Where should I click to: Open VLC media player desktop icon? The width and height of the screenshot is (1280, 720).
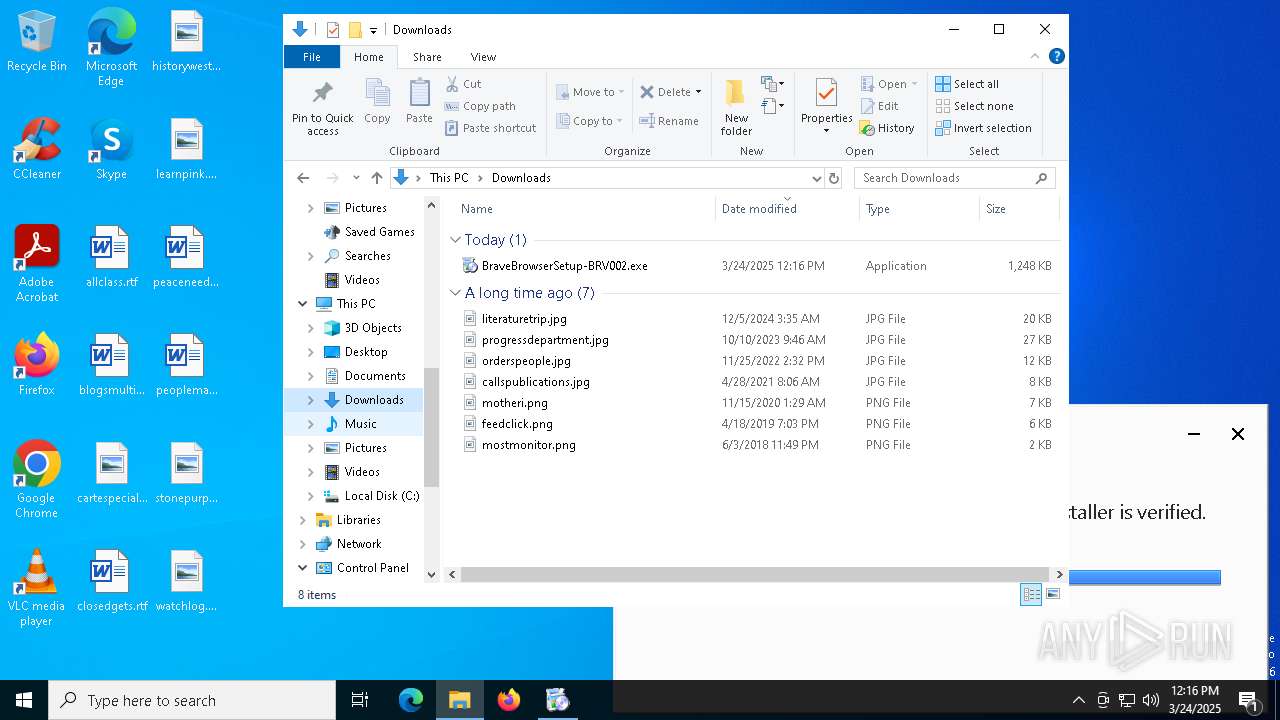37,588
